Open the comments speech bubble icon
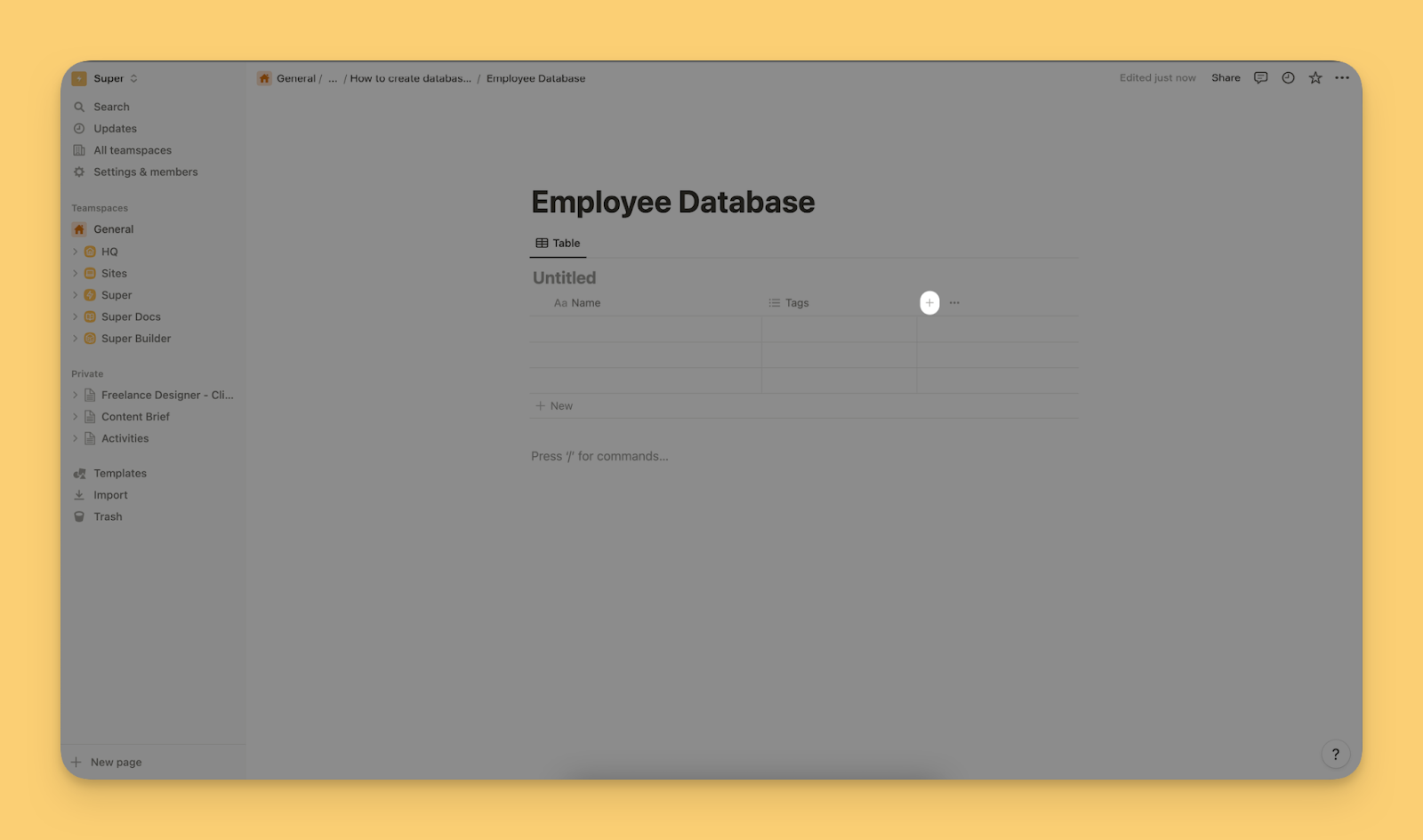Viewport: 1423px width, 840px height. [x=1260, y=78]
